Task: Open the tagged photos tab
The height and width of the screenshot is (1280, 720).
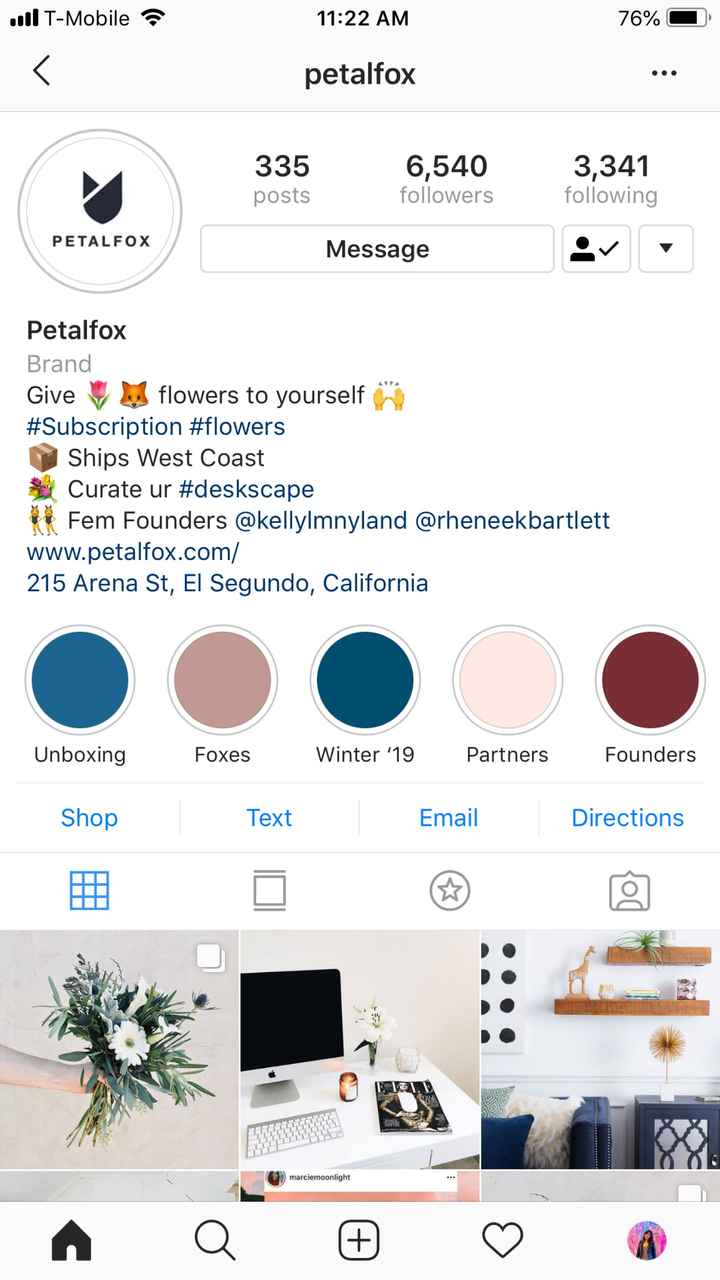Action: coord(629,890)
